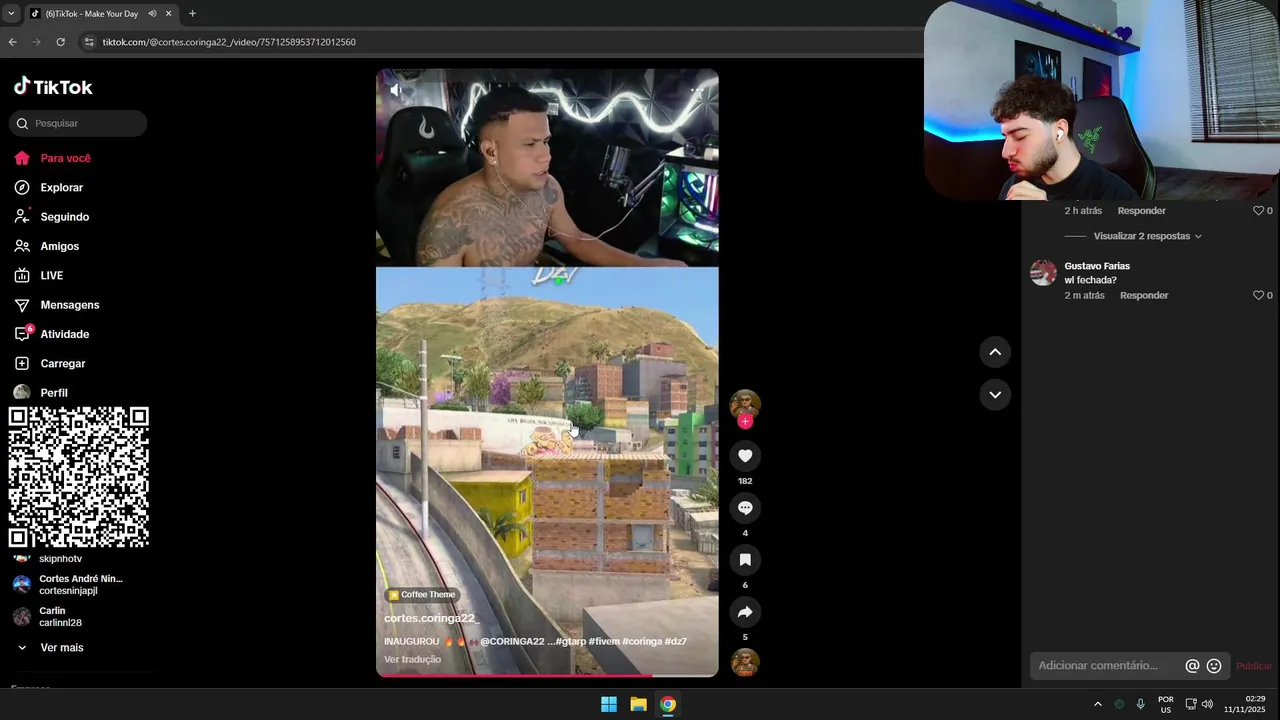Click Responder under Gustavo Farias comment
The image size is (1280, 720).
pyautogui.click(x=1144, y=295)
